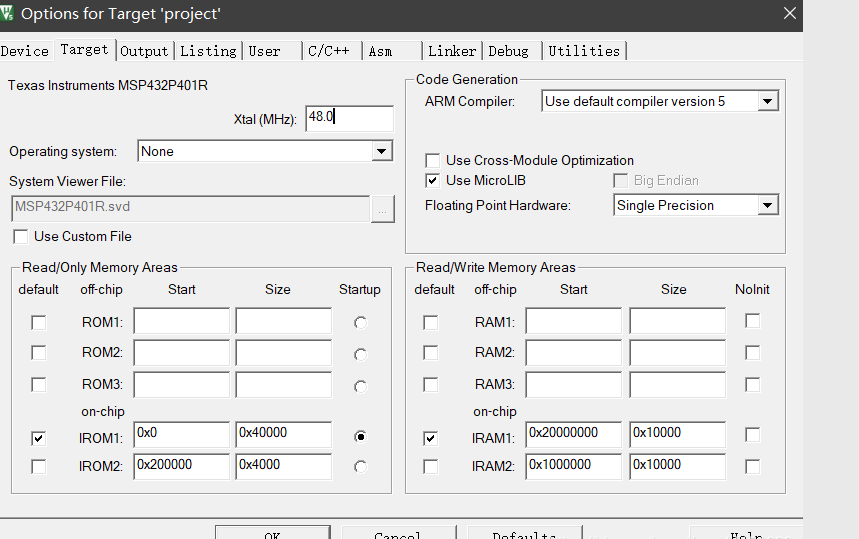Click the RAM1 Start field
The width and height of the screenshot is (859, 539).
[x=574, y=320]
